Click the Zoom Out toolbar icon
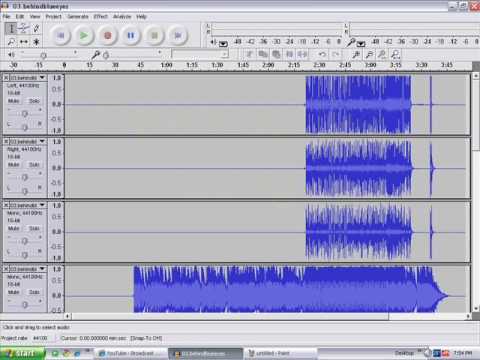480x360 pixels. click(369, 54)
